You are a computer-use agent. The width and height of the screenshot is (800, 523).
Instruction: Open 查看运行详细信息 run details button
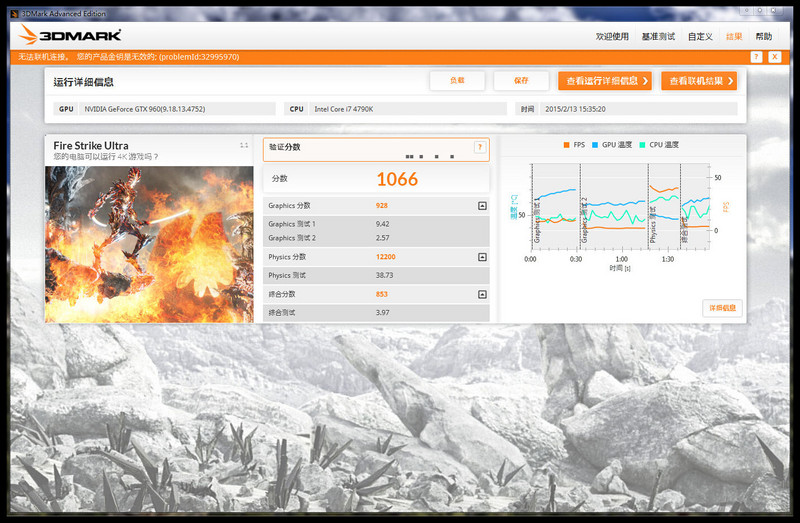(x=605, y=81)
